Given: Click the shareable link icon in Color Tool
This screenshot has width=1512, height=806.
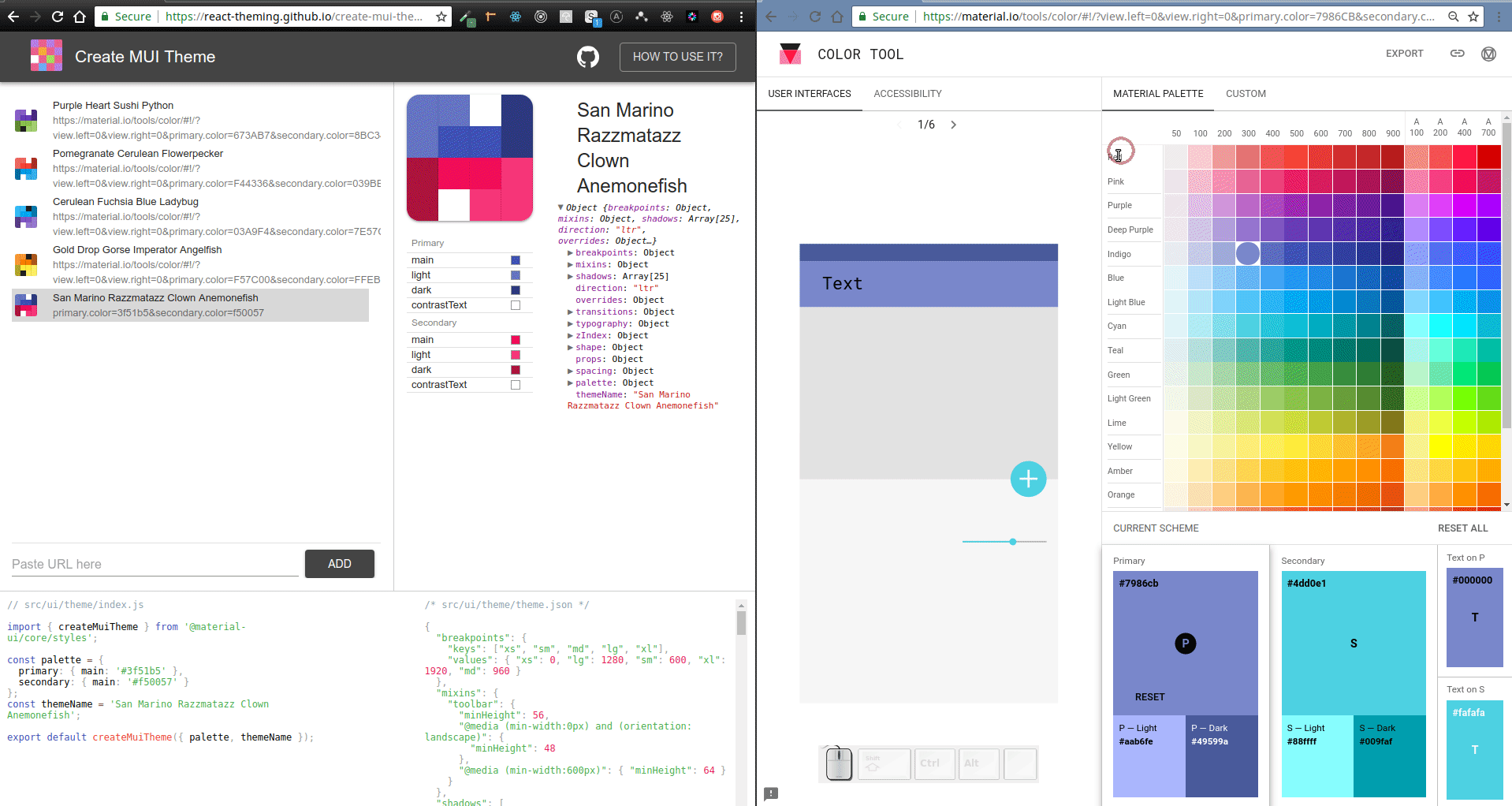Looking at the screenshot, I should pyautogui.click(x=1457, y=54).
